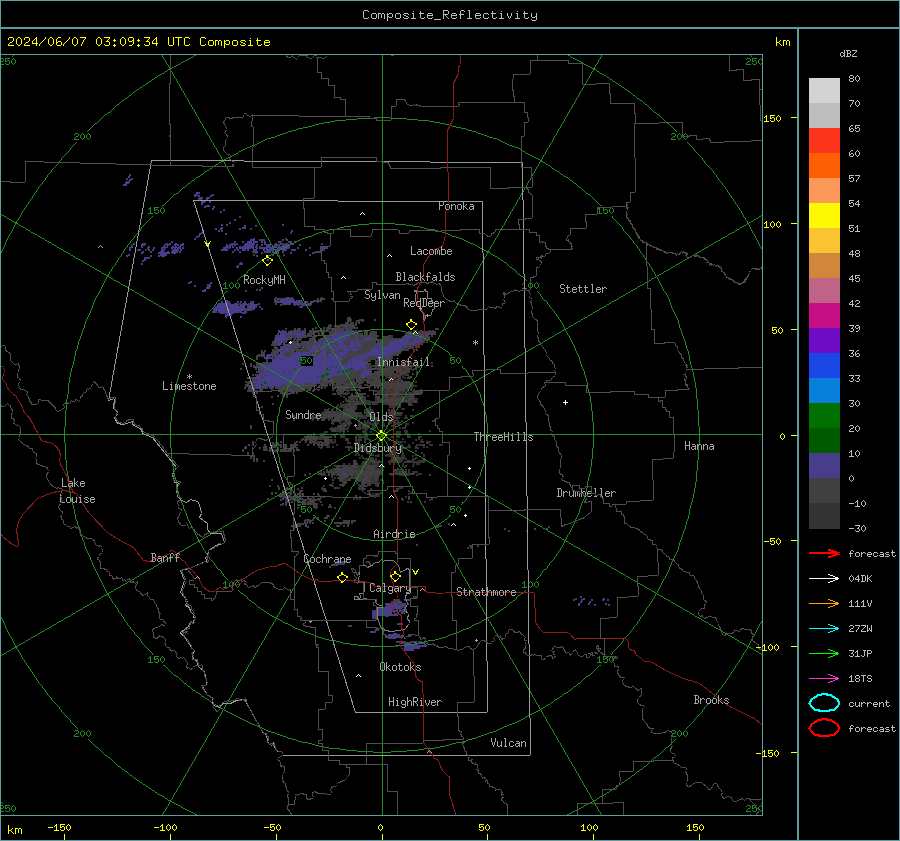This screenshot has height=841, width=900.
Task: Click the Okotoks town label
Action: [x=400, y=667]
